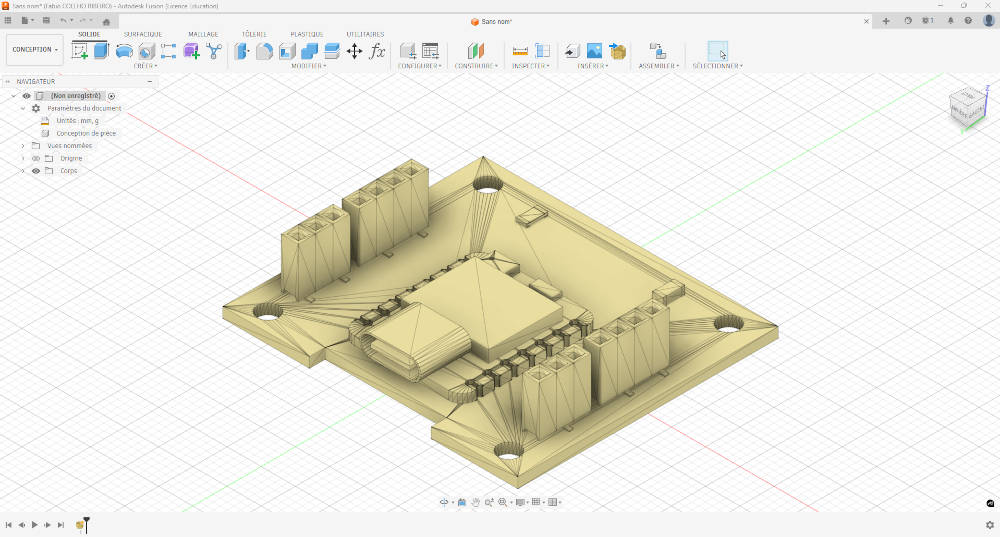Viewport: 1000px width, 537px height.
Task: Select the Extrude tool icon
Action: 101,50
